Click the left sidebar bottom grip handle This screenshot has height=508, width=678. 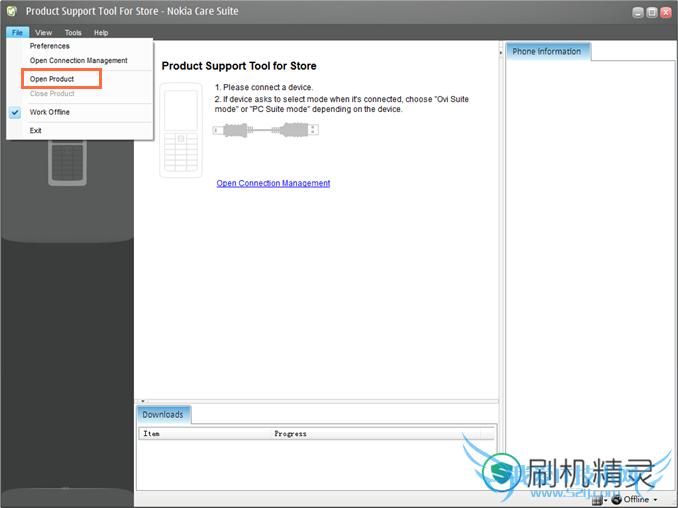click(65, 488)
